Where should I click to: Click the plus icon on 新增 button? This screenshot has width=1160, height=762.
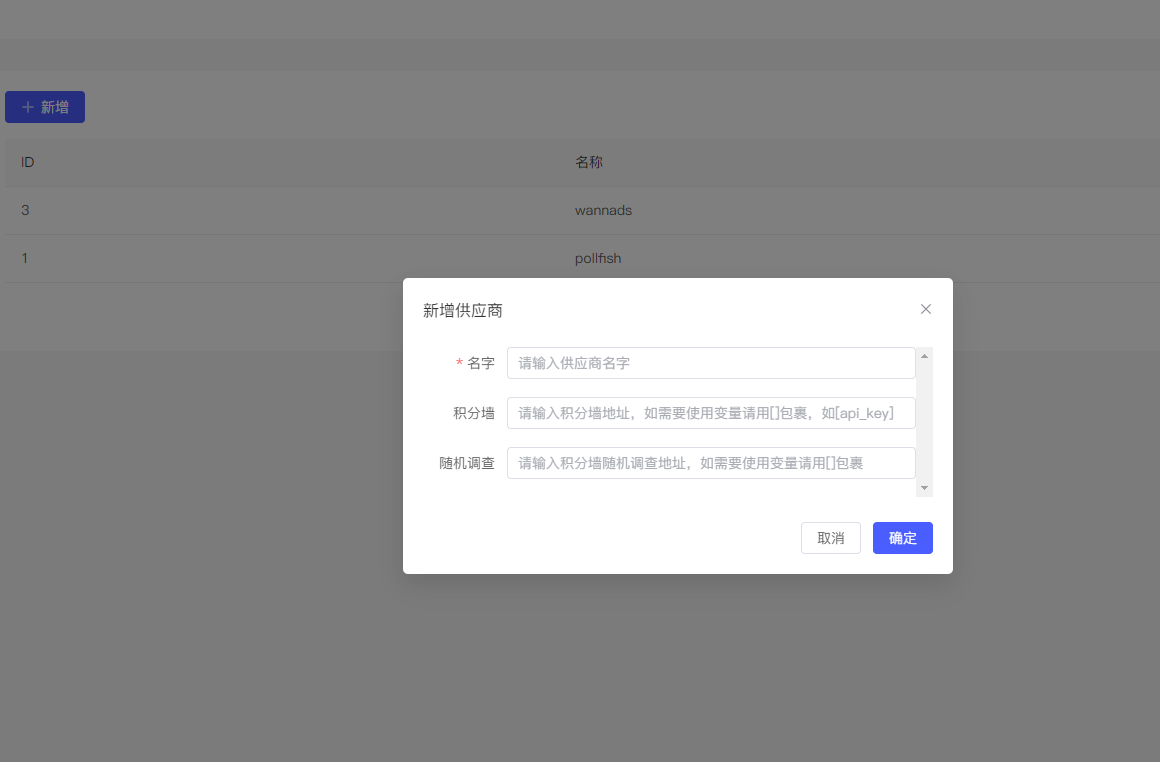pos(28,107)
